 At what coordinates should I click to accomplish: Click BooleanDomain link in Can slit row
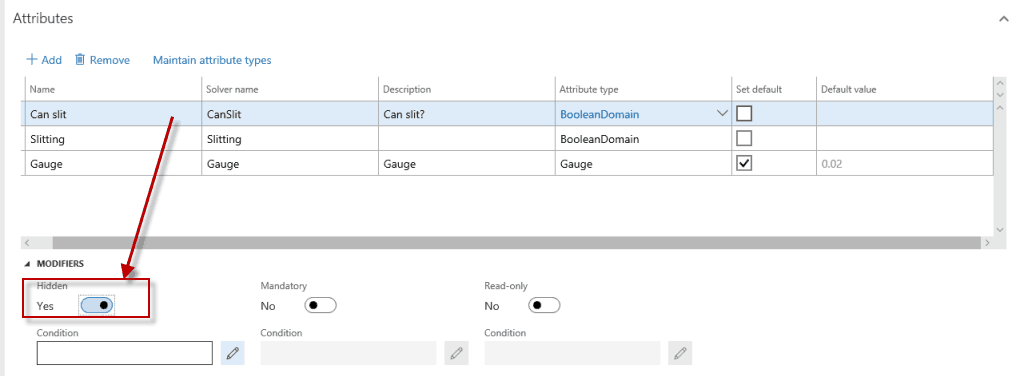click(599, 115)
